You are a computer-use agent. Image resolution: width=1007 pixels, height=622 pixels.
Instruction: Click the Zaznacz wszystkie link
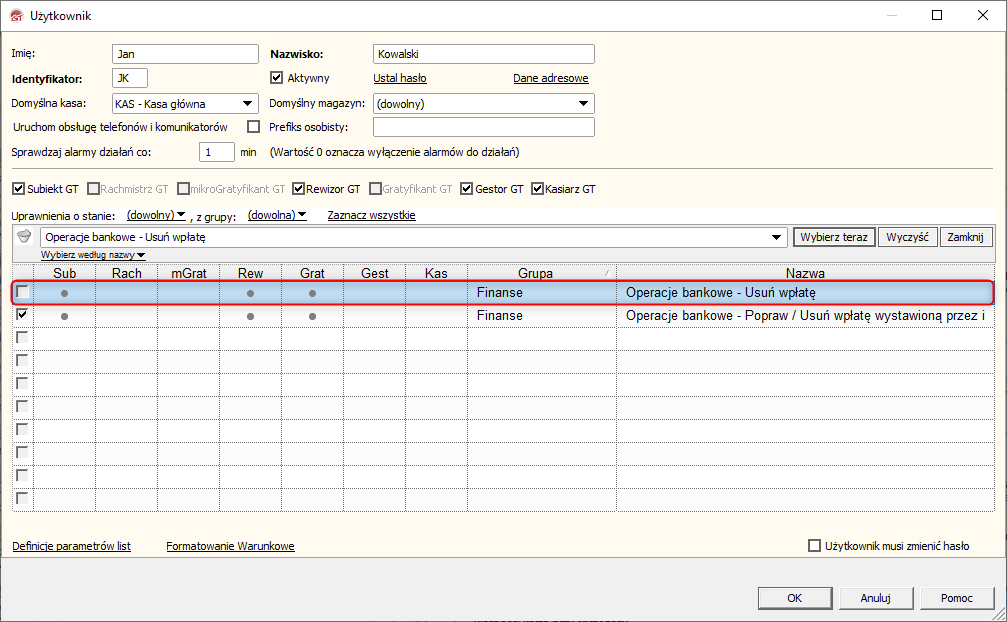371,215
